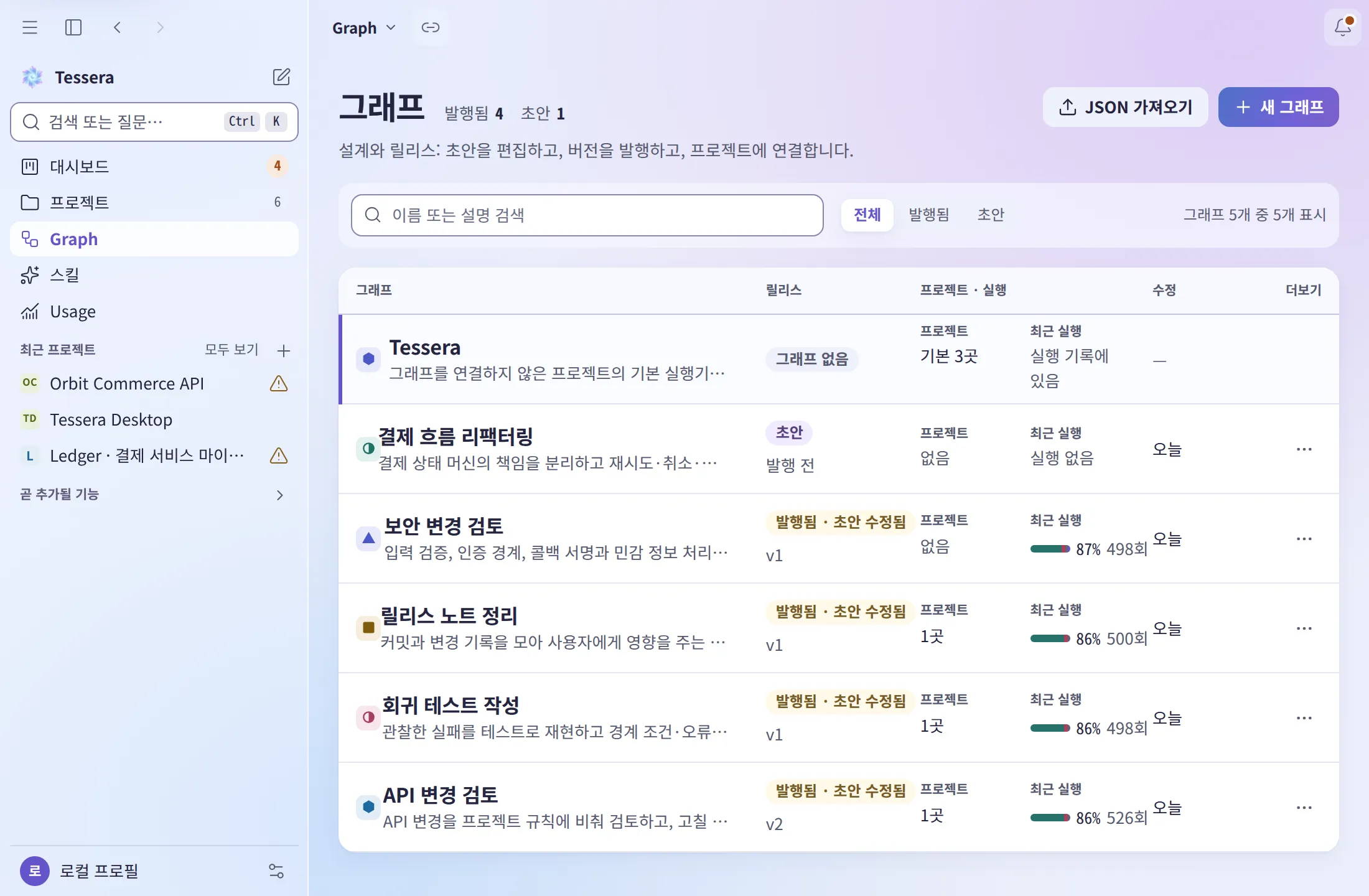This screenshot has height=896, width=1369.
Task: Open more options for 릴리스 노트 정리
Action: 1304,628
